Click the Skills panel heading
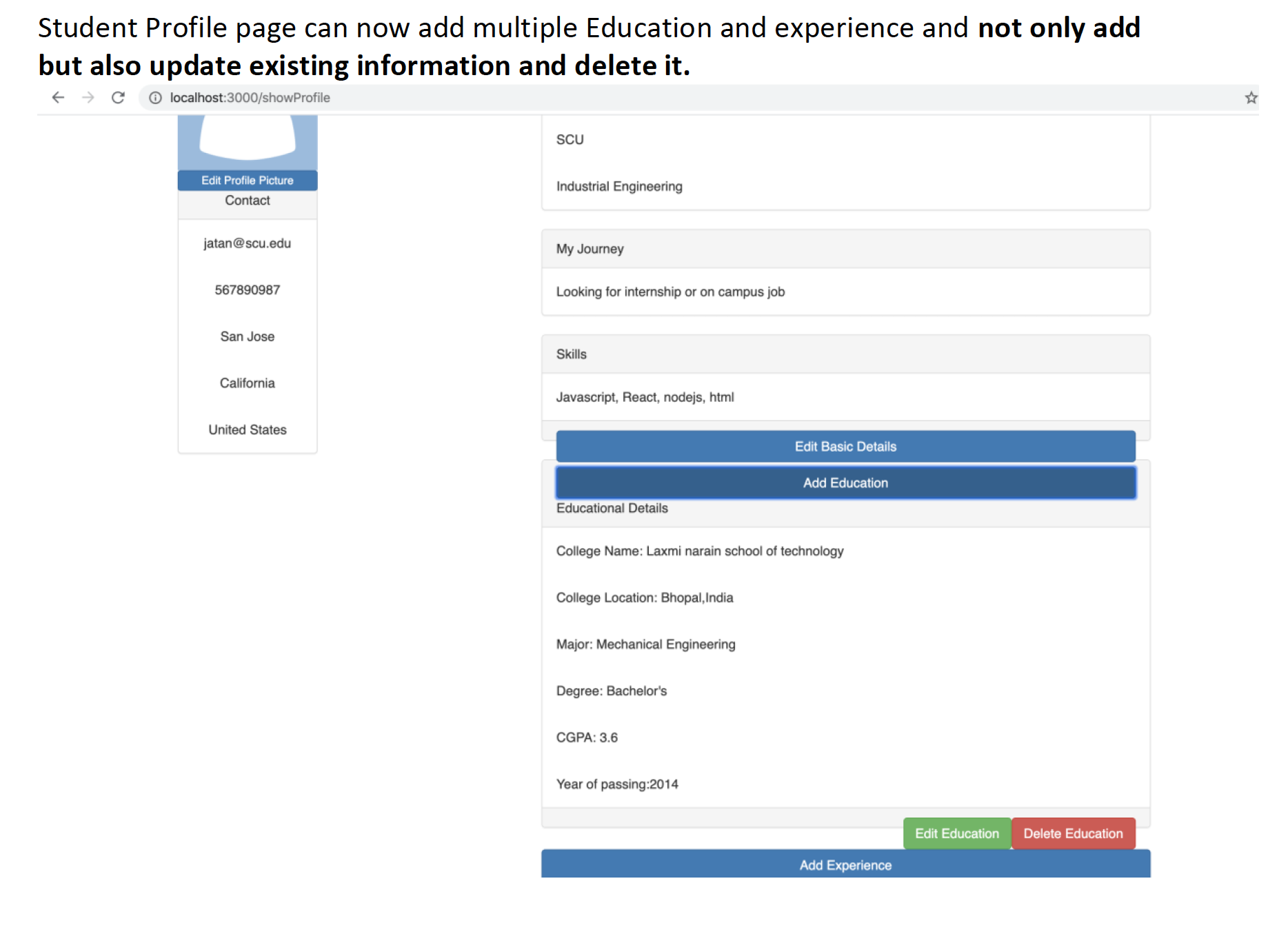Viewport: 1288px width, 932px height. pos(572,354)
